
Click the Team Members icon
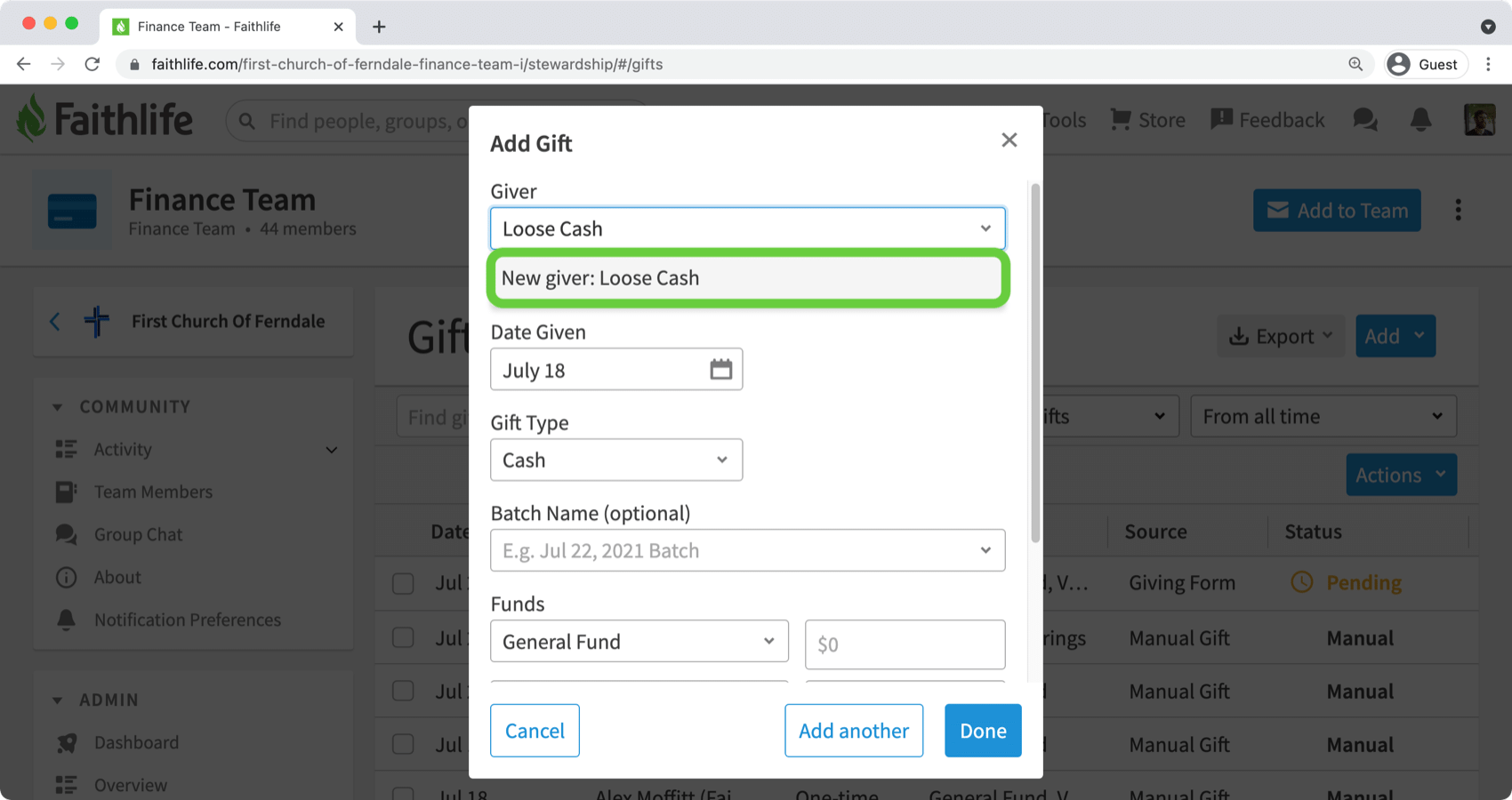coord(66,492)
